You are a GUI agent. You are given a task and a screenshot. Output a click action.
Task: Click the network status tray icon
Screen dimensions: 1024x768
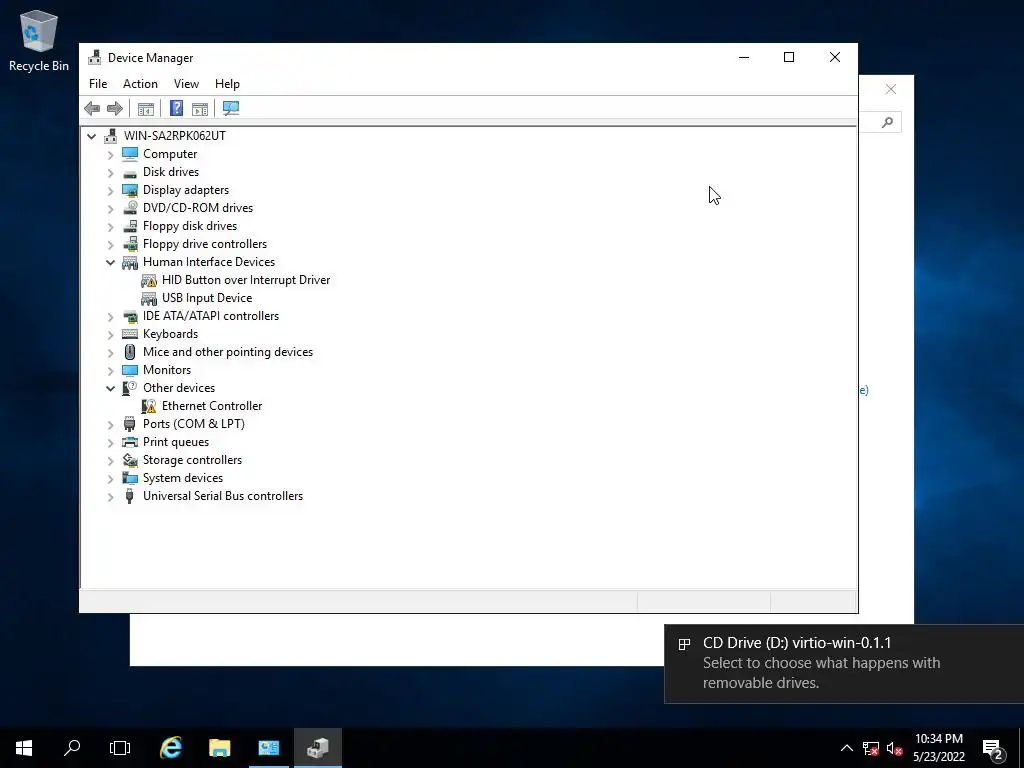(871, 748)
